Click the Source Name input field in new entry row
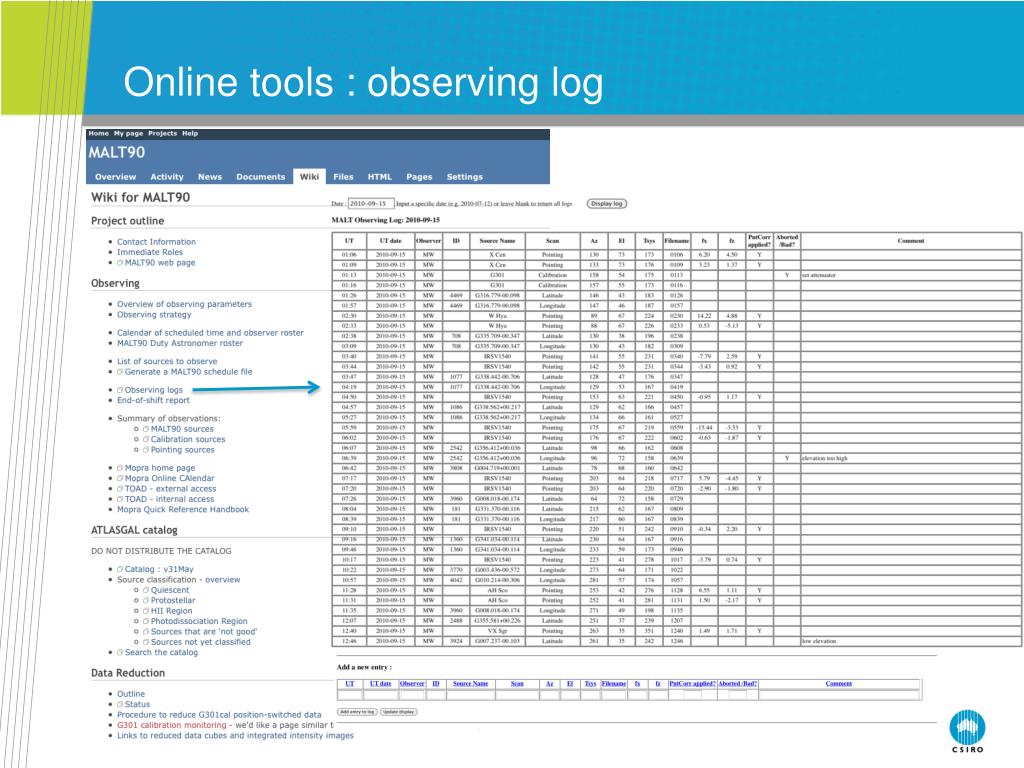Screen dimensions: 1024x768 (x=471, y=695)
